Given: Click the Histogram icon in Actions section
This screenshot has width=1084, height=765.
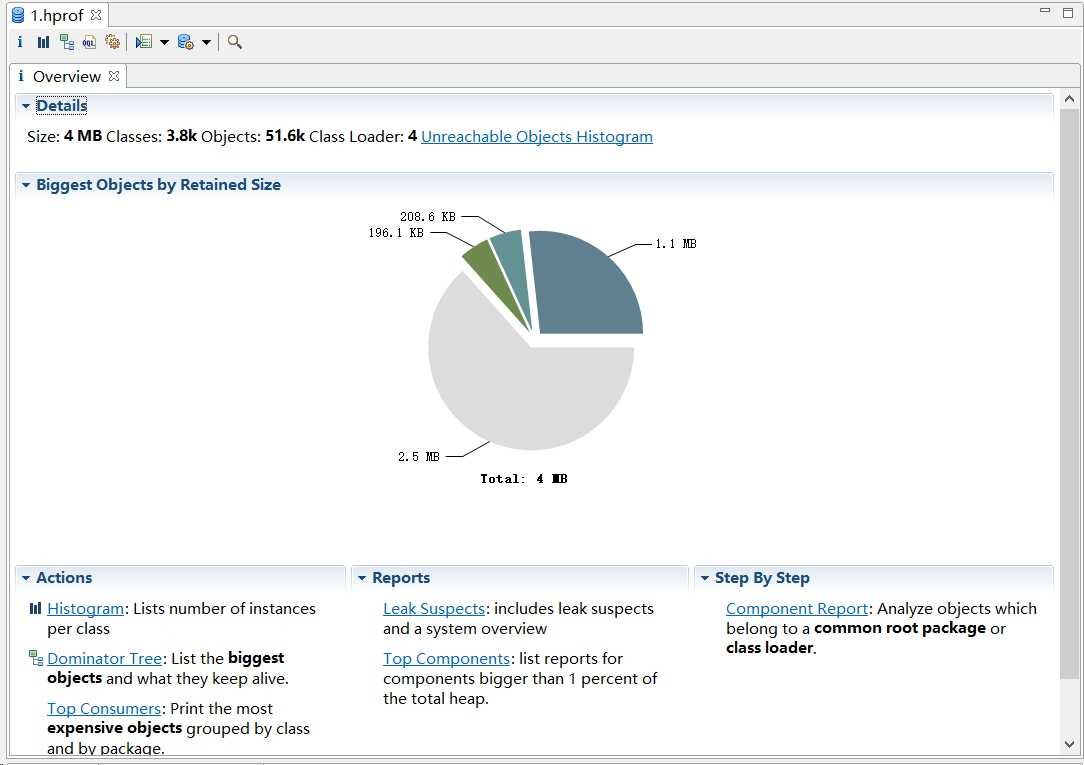Looking at the screenshot, I should (x=35, y=608).
